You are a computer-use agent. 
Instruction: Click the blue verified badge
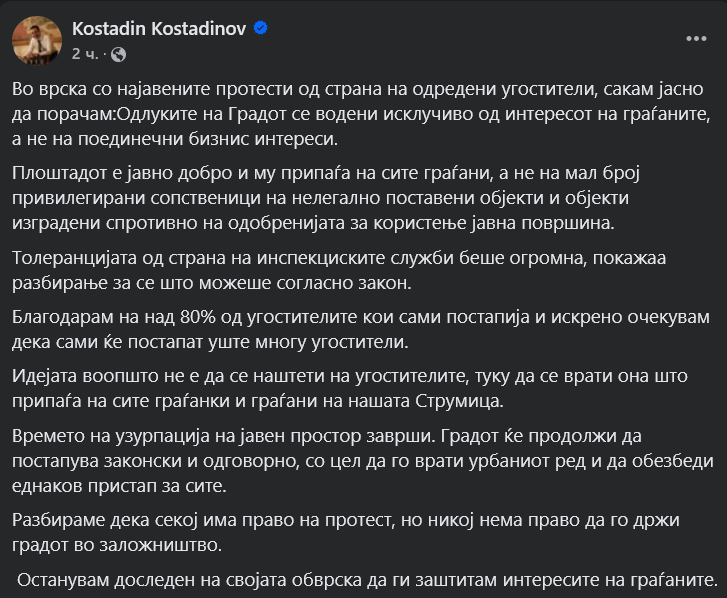tap(261, 29)
